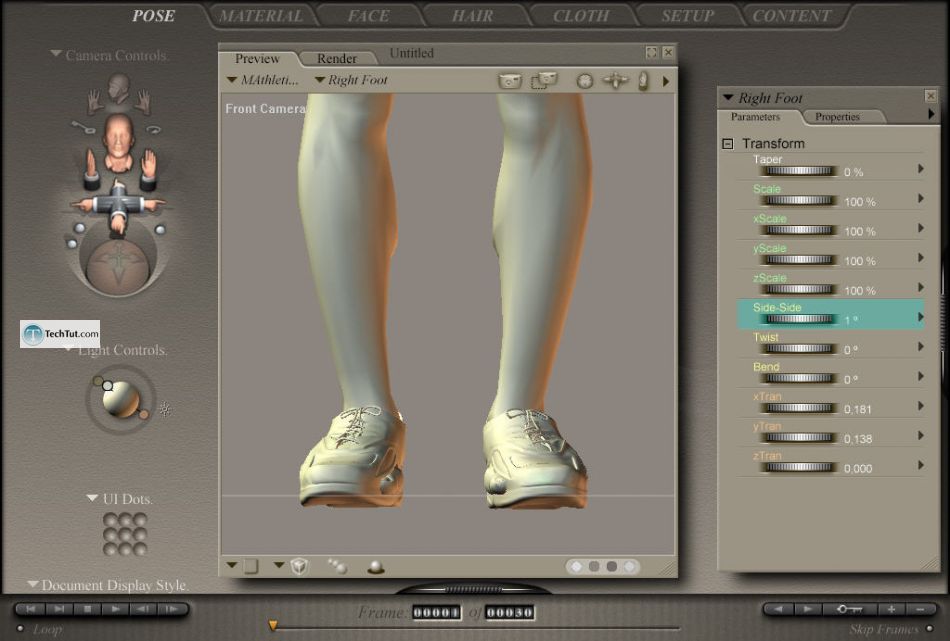Toggle the Skip Frames option
The width and height of the screenshot is (950, 641).
coord(929,629)
